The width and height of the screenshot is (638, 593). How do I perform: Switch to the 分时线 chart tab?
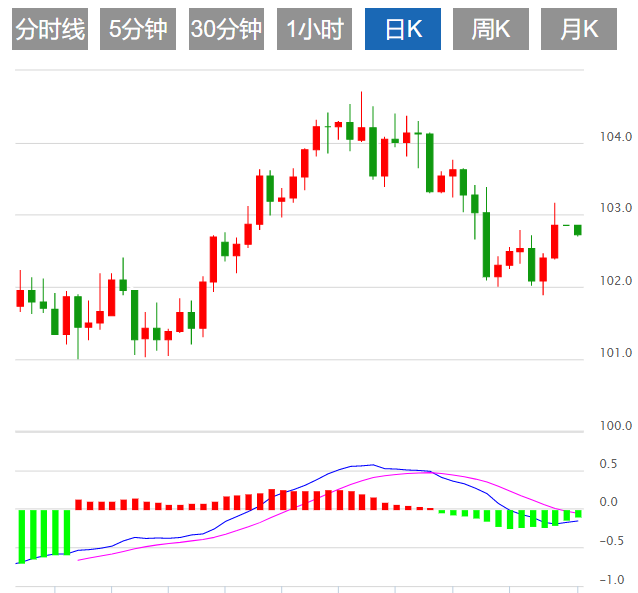[50, 29]
